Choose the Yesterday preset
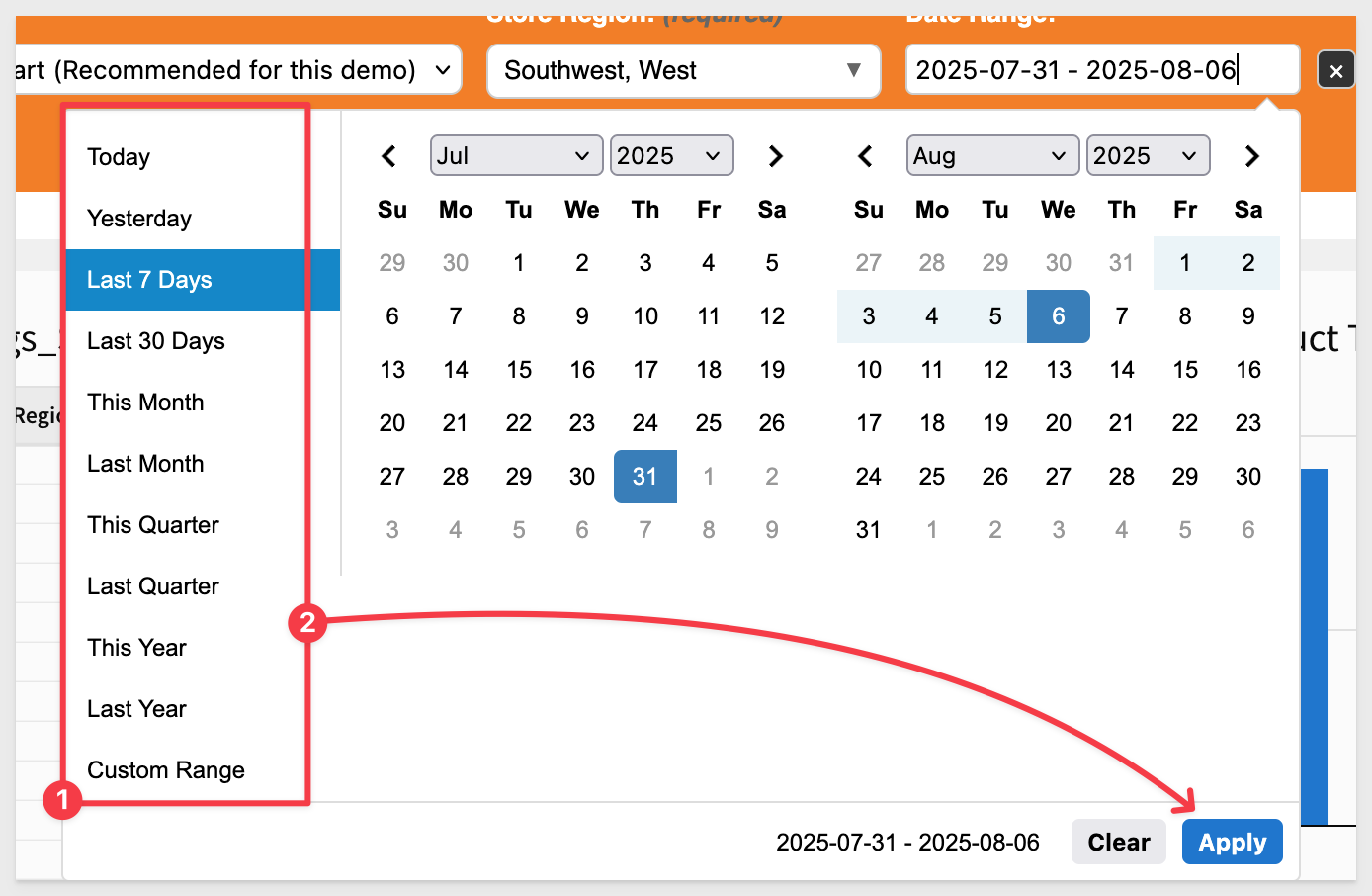The image size is (1372, 896). click(139, 219)
